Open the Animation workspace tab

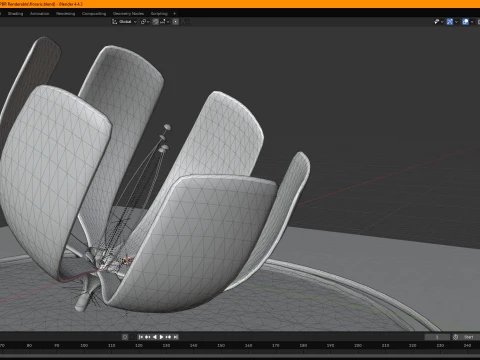(x=39, y=14)
